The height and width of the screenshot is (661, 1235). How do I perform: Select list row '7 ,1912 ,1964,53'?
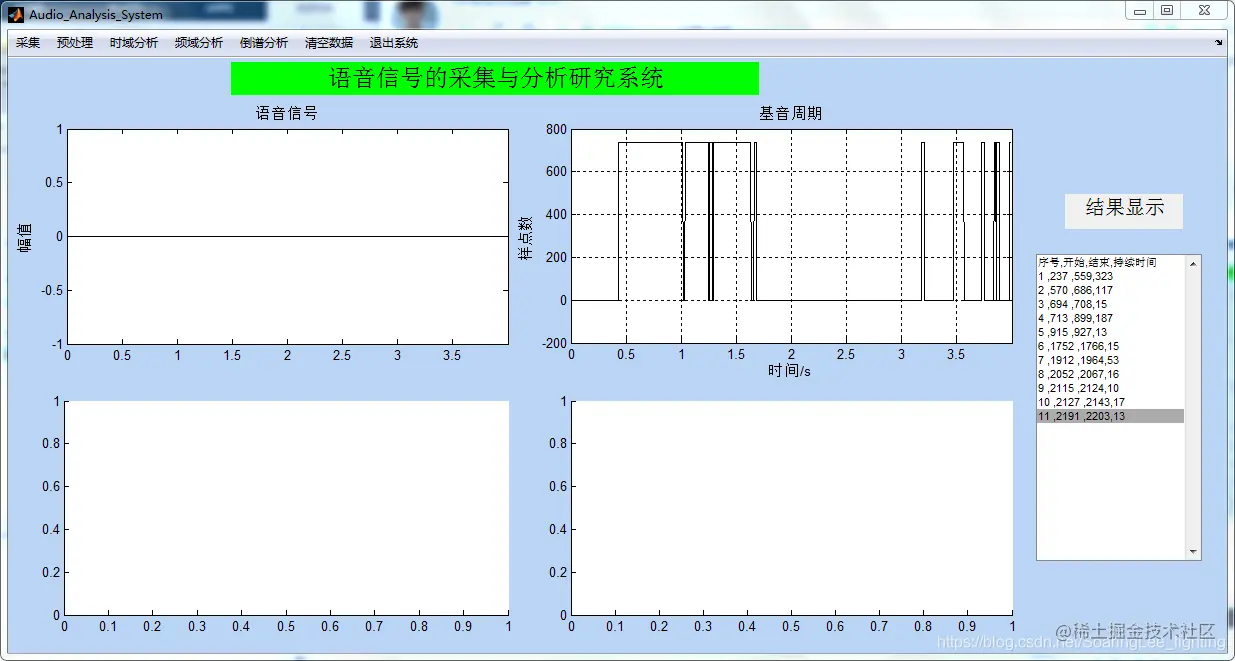click(x=1110, y=360)
